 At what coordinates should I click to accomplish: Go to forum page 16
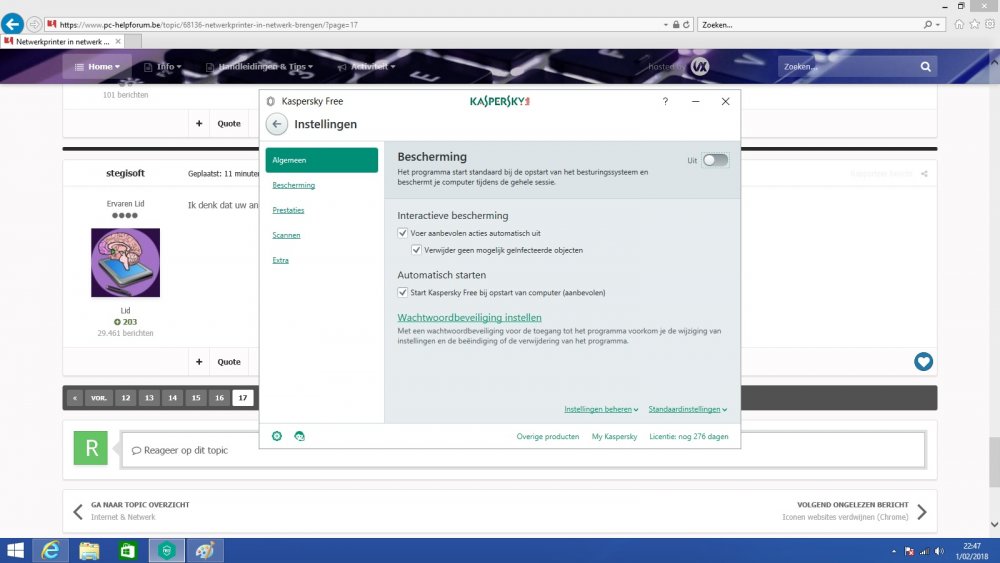tap(219, 398)
